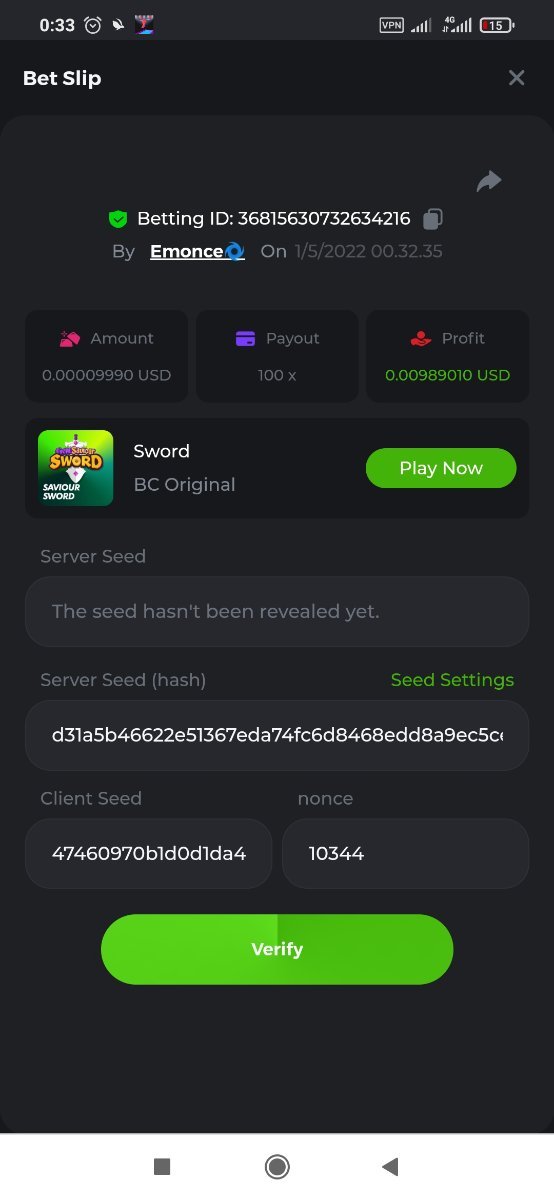Viewport: 554px width, 1200px height.
Task: Tap the Android recent apps square
Action: pyautogui.click(x=162, y=1166)
